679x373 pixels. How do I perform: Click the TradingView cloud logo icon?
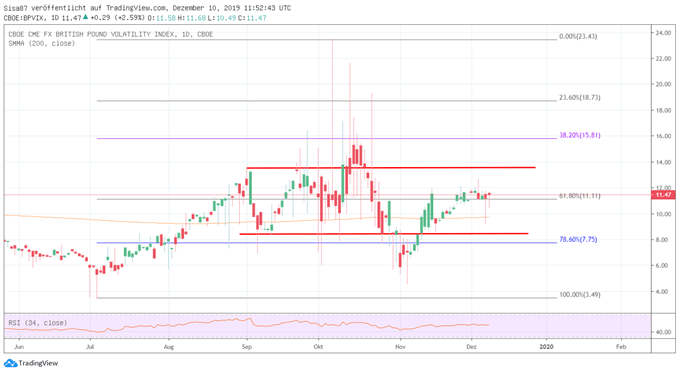pyautogui.click(x=10, y=363)
